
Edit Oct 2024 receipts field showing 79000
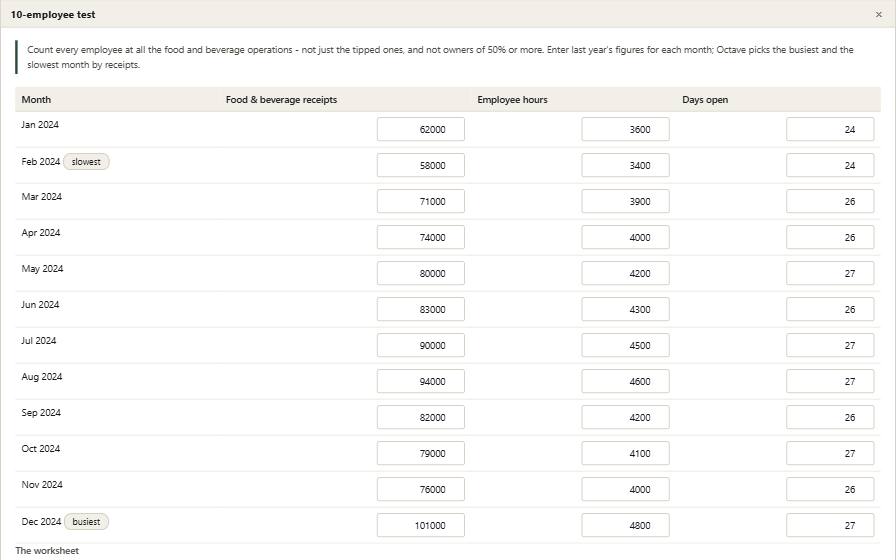pyautogui.click(x=421, y=453)
